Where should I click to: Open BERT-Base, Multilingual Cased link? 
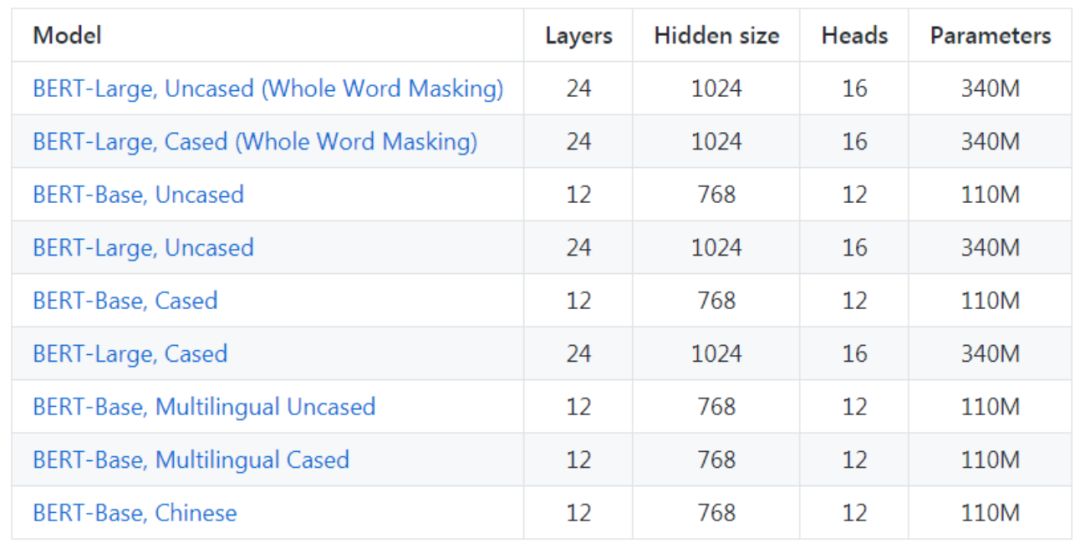point(191,460)
